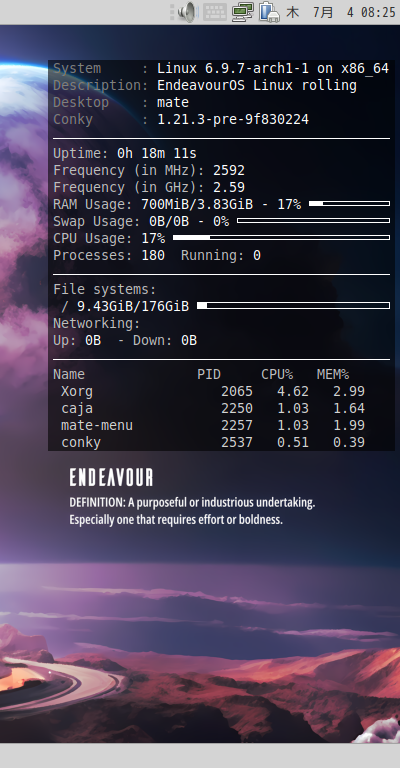This screenshot has width=400, height=768.
Task: Open the volume speaker tray icon
Action: click(187, 12)
